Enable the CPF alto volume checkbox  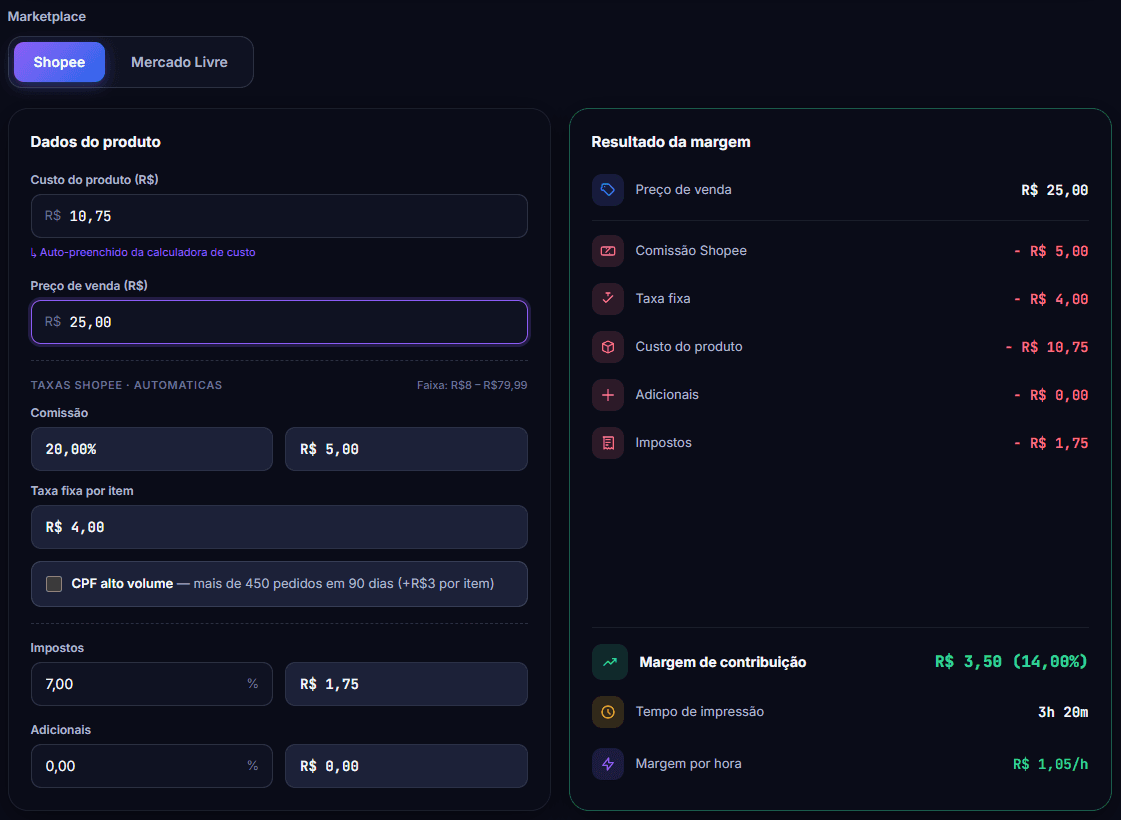[x=54, y=584]
